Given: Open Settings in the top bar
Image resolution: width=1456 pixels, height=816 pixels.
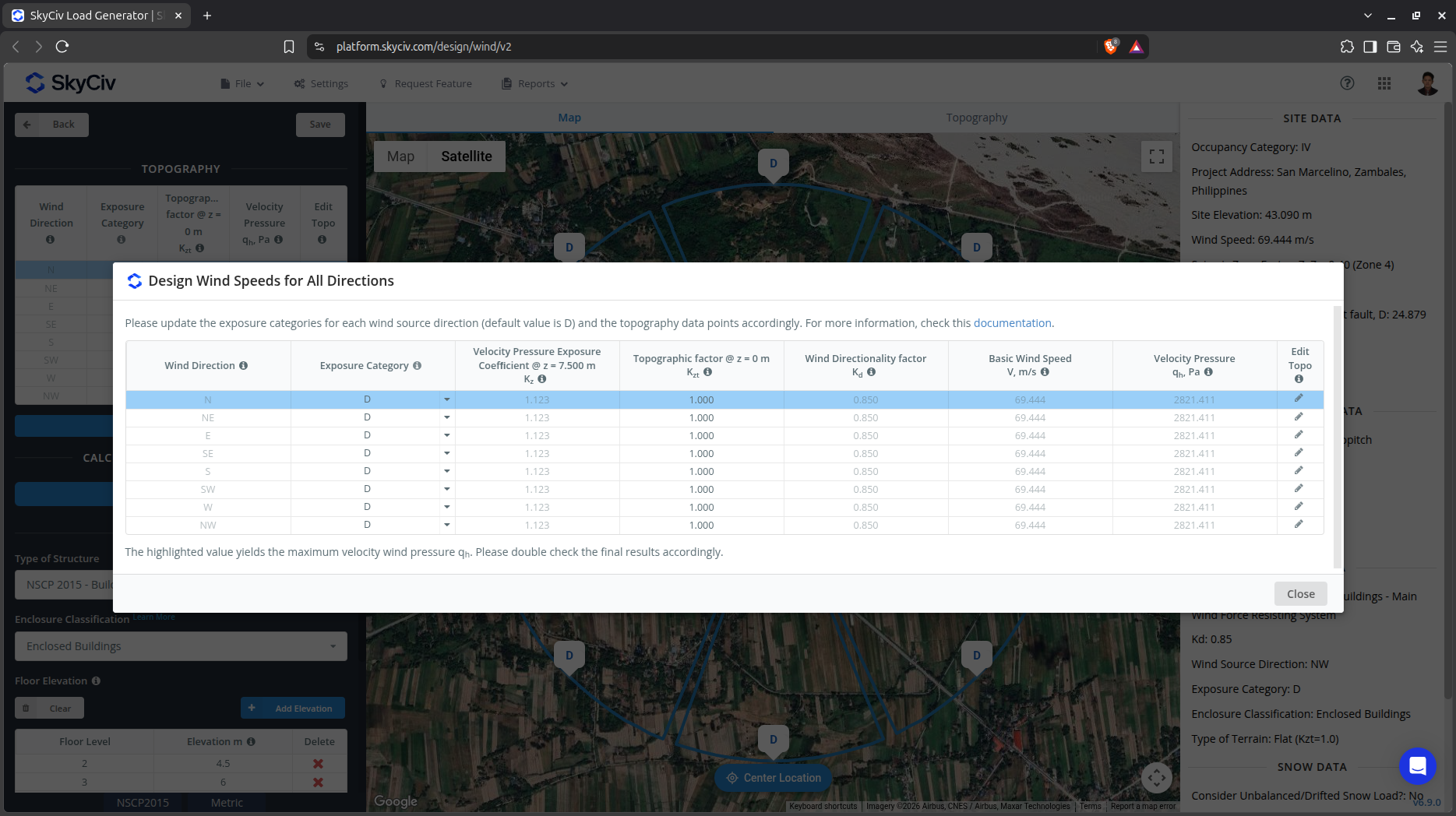Looking at the screenshot, I should (x=321, y=84).
